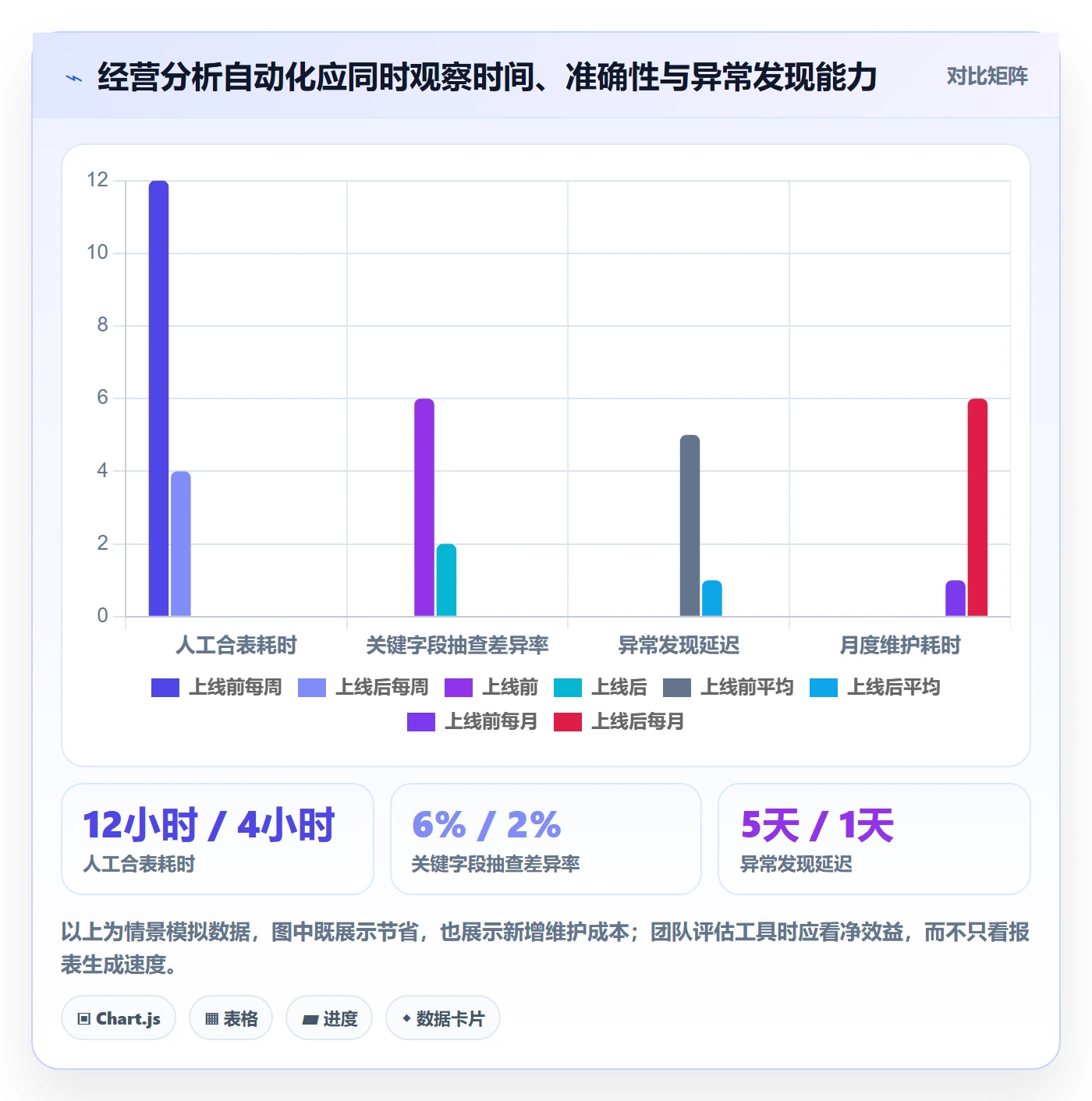This screenshot has height=1101, width=1092.
Task: Click the 异常发现延迟 axis label
Action: click(679, 646)
